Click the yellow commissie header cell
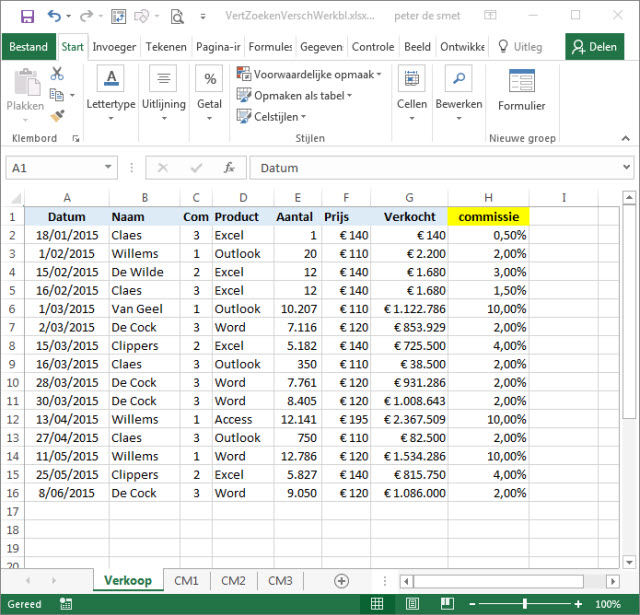The width and height of the screenshot is (640, 615). (x=489, y=217)
